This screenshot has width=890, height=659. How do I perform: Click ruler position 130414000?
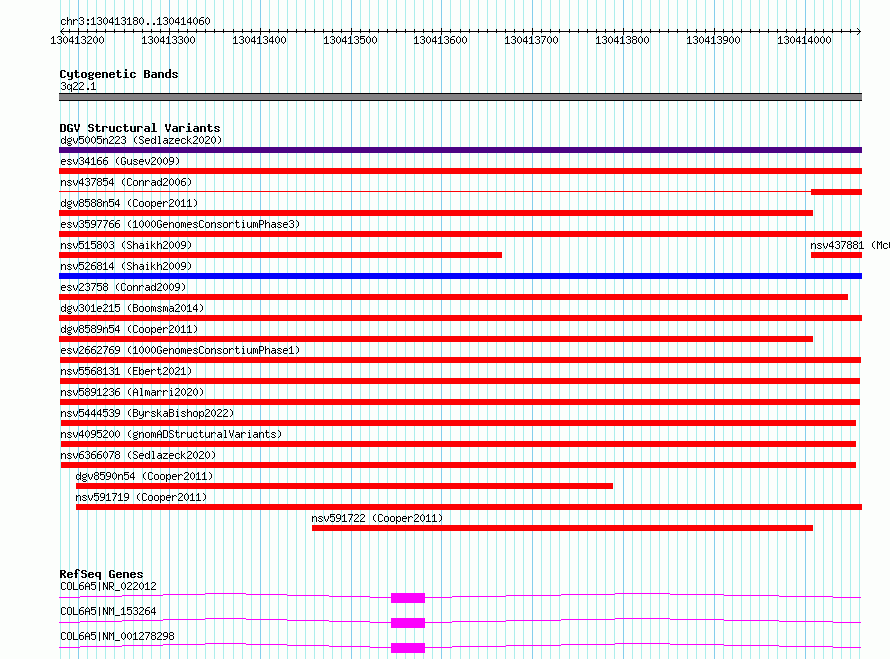point(804,40)
